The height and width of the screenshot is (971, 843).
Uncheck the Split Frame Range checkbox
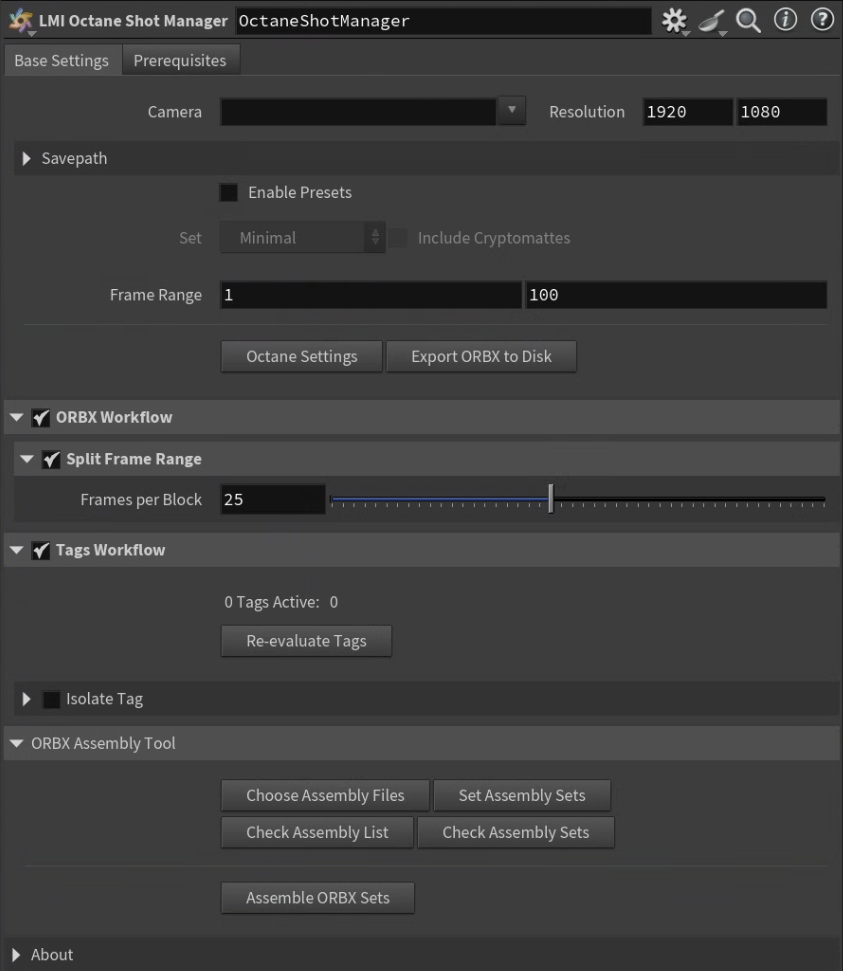point(51,459)
